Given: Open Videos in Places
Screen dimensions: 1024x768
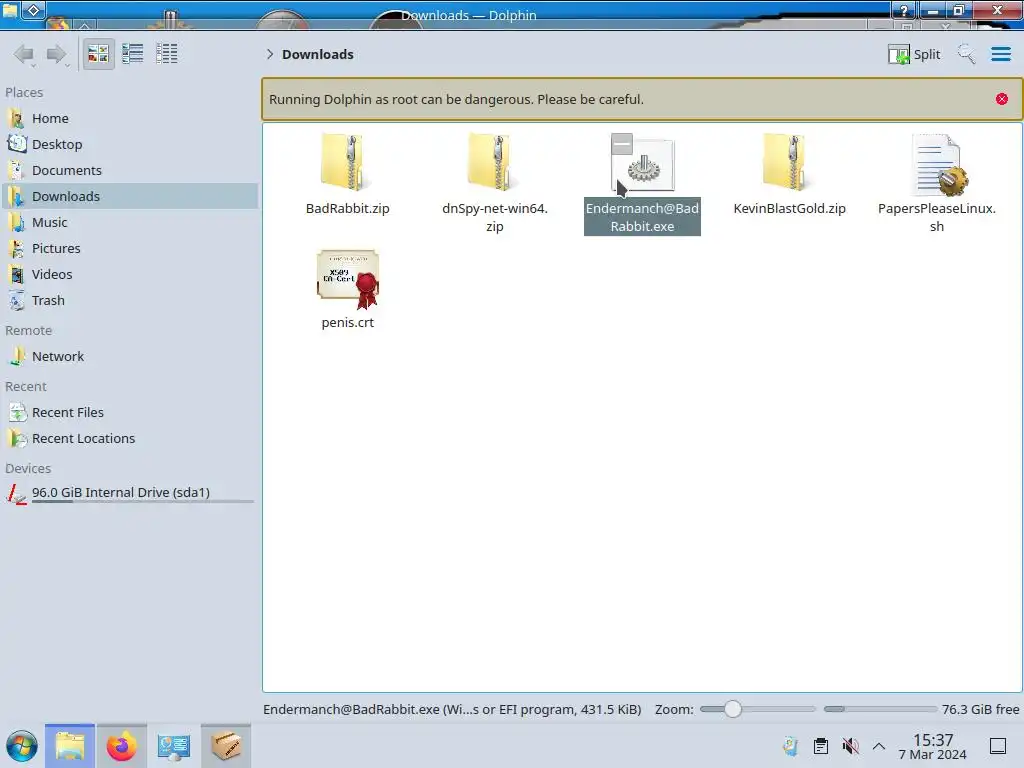Looking at the screenshot, I should coord(131,275).
